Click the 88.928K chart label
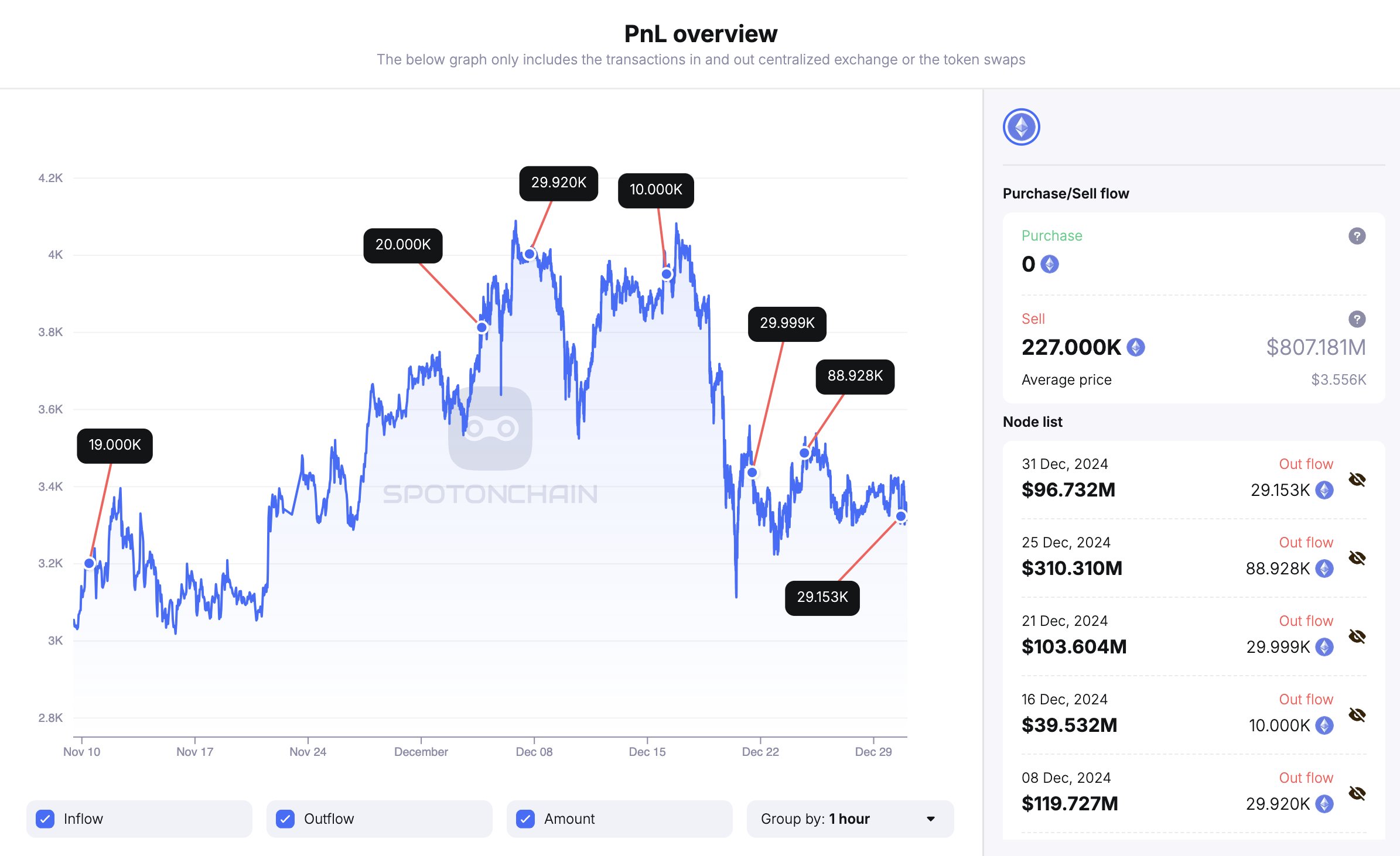The height and width of the screenshot is (856, 1400). pos(855,376)
